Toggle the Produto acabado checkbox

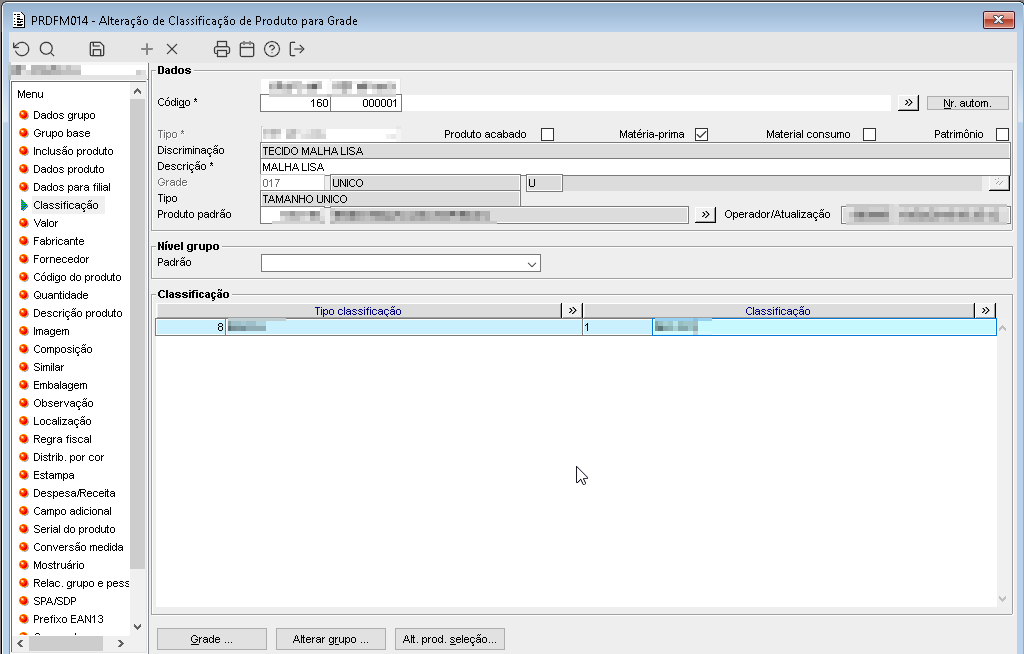(547, 134)
